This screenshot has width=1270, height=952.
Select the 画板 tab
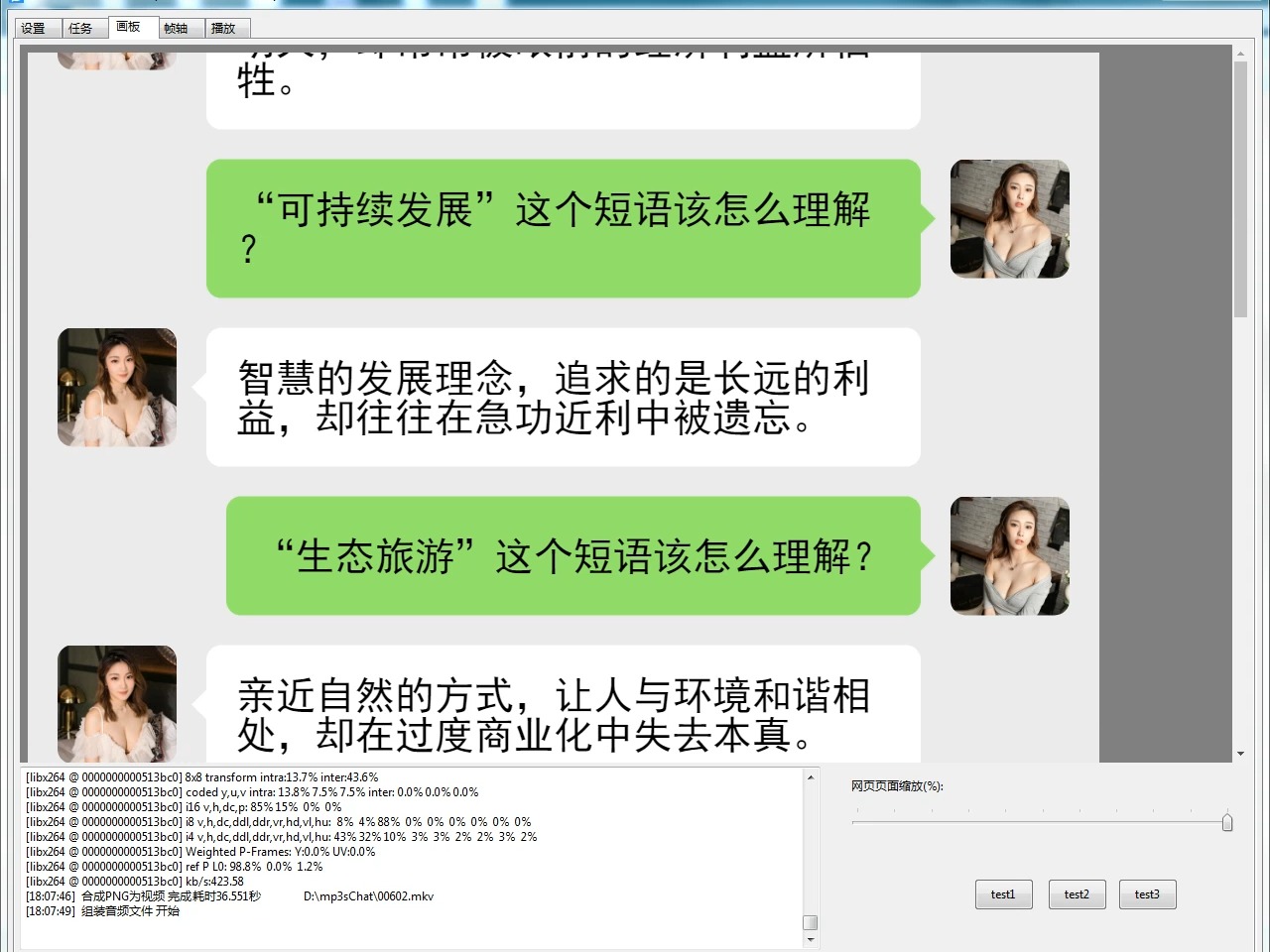coord(132,27)
